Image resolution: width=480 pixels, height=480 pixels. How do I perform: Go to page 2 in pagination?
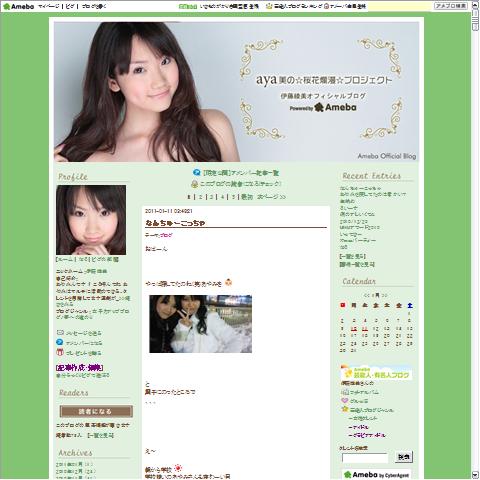point(200,197)
